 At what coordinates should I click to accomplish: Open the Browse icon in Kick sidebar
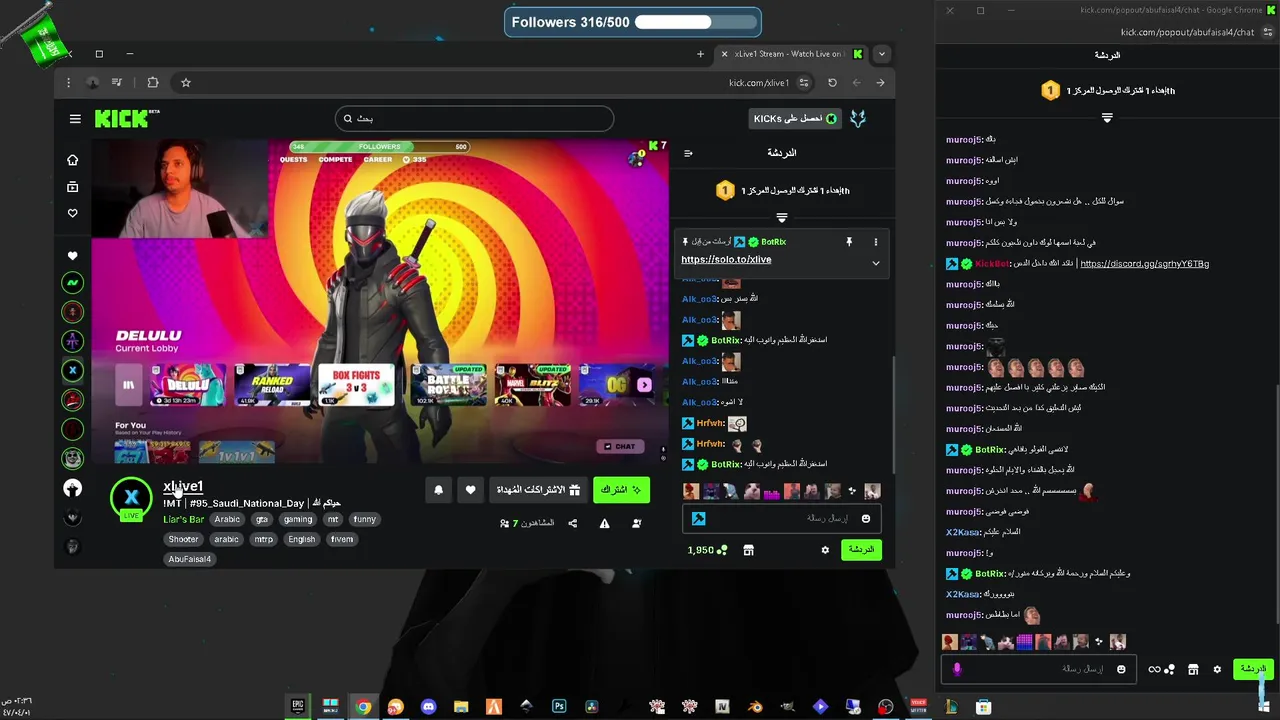click(72, 187)
